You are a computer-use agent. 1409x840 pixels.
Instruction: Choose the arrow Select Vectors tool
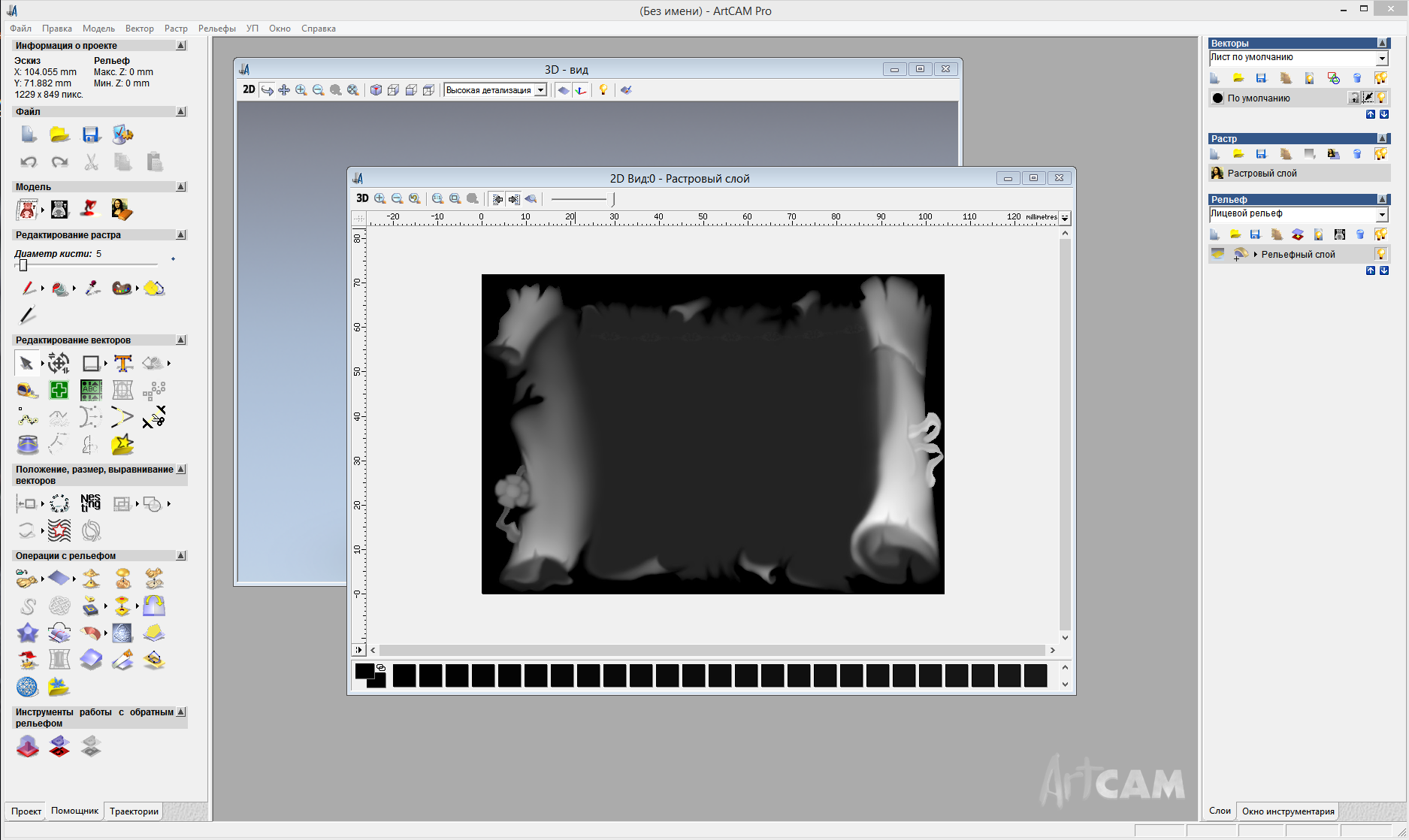coord(27,364)
